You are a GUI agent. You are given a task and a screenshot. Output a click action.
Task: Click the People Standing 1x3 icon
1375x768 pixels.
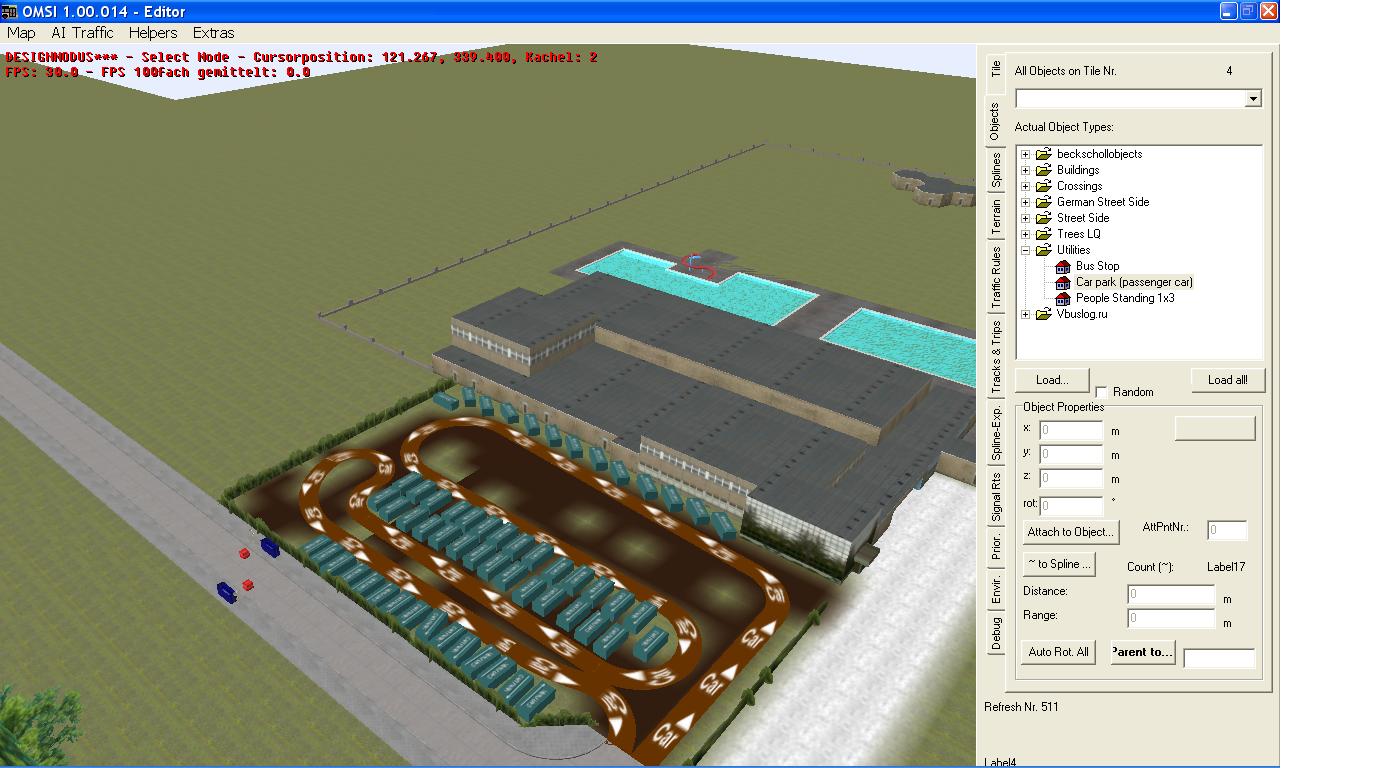(1063, 298)
